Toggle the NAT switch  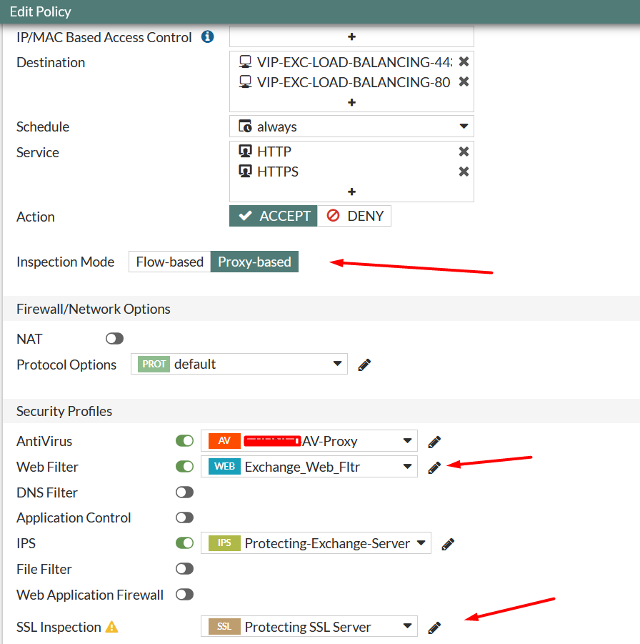(x=115, y=339)
